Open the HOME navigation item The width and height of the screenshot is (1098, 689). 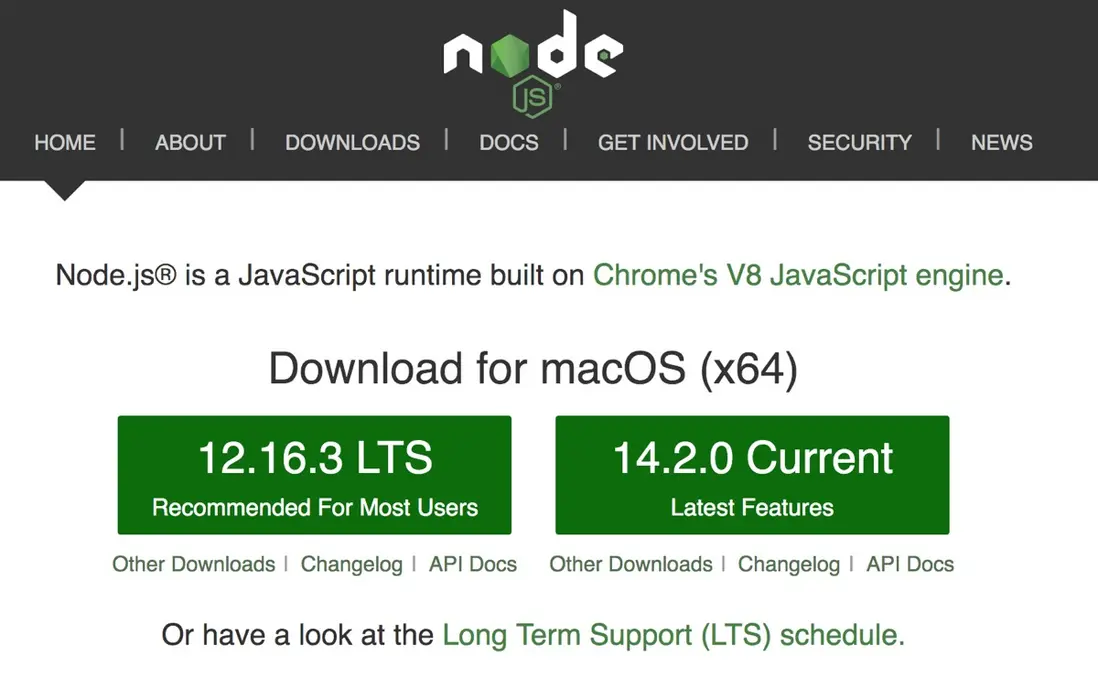[x=65, y=142]
